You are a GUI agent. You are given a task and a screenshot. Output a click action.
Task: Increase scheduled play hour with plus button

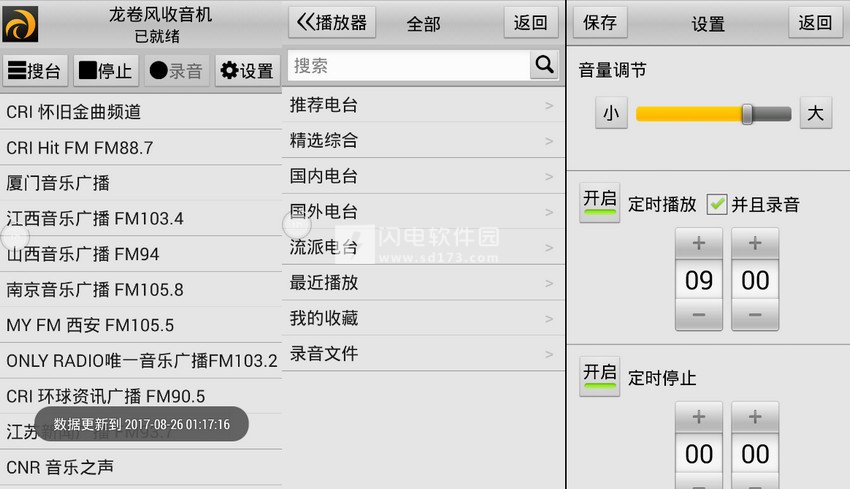coord(699,243)
